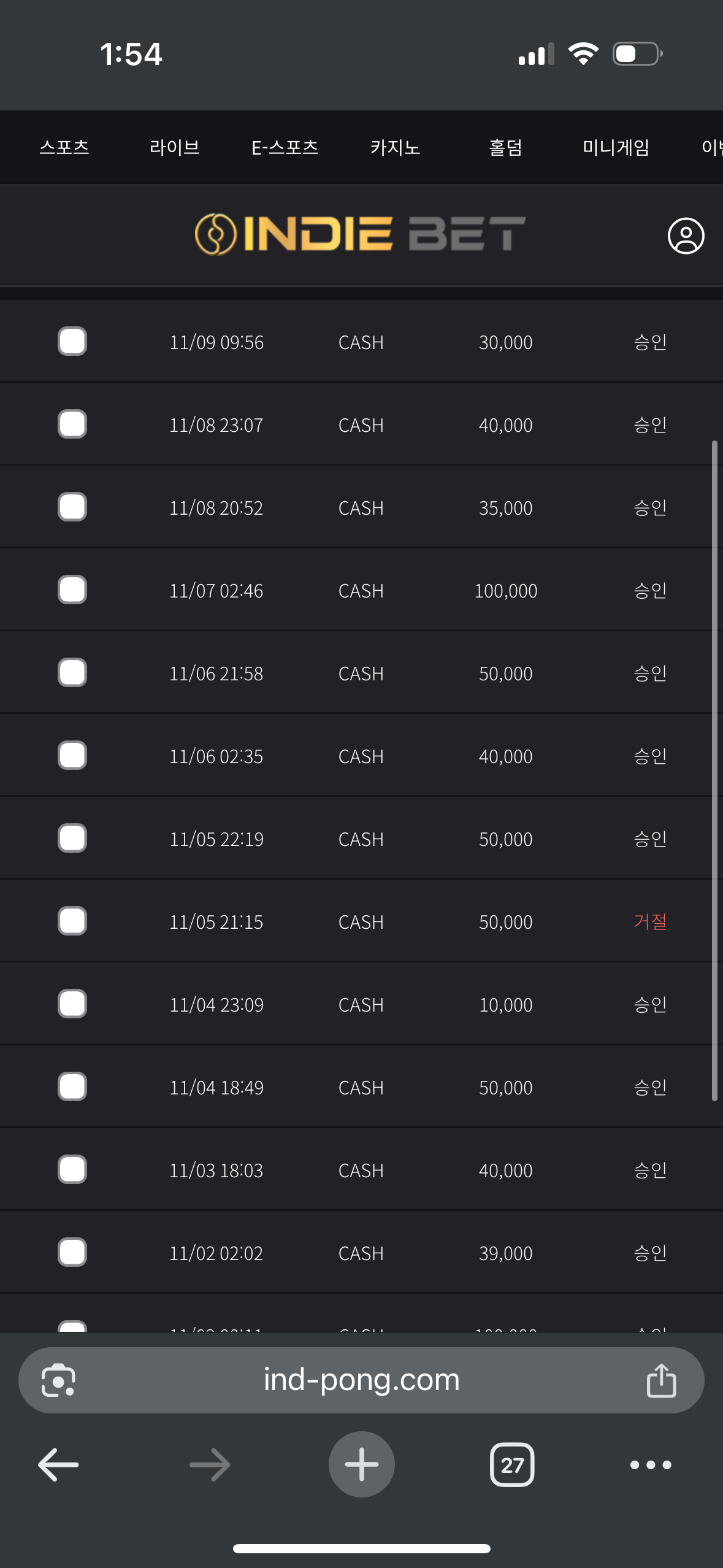Tap the ind-pong.com address field

coord(361,1380)
